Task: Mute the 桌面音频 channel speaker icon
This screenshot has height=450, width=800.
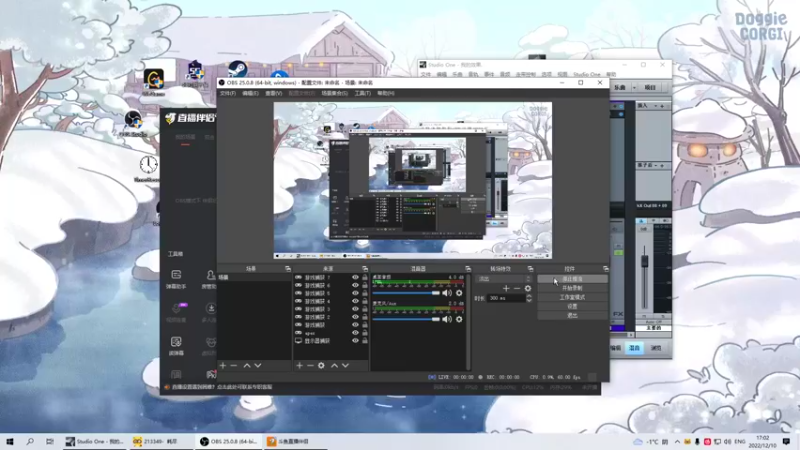Action: (447, 293)
